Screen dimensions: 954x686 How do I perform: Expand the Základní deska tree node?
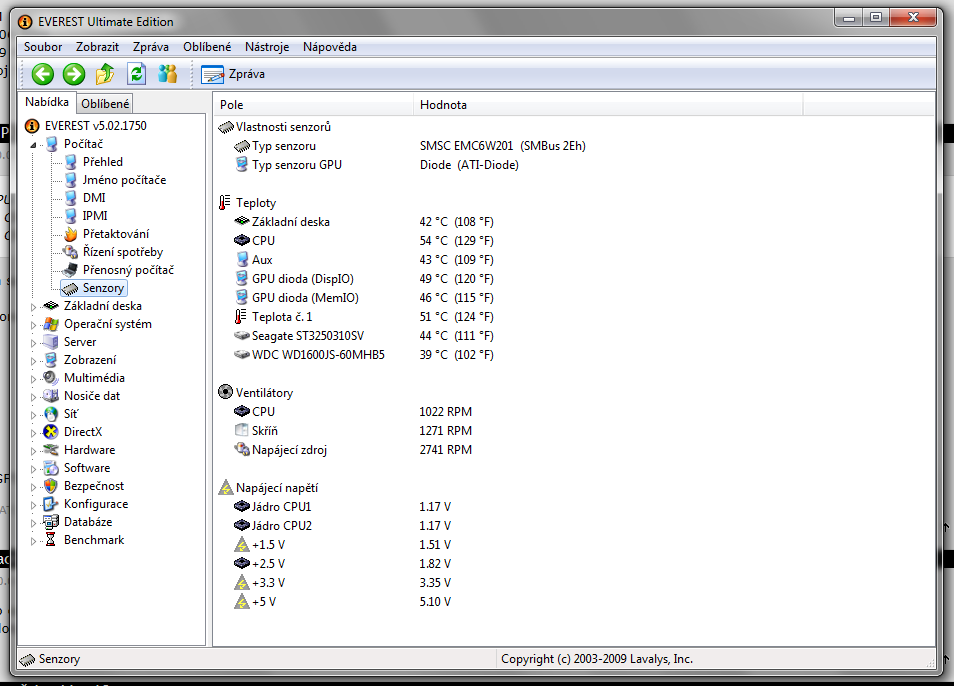pos(33,307)
